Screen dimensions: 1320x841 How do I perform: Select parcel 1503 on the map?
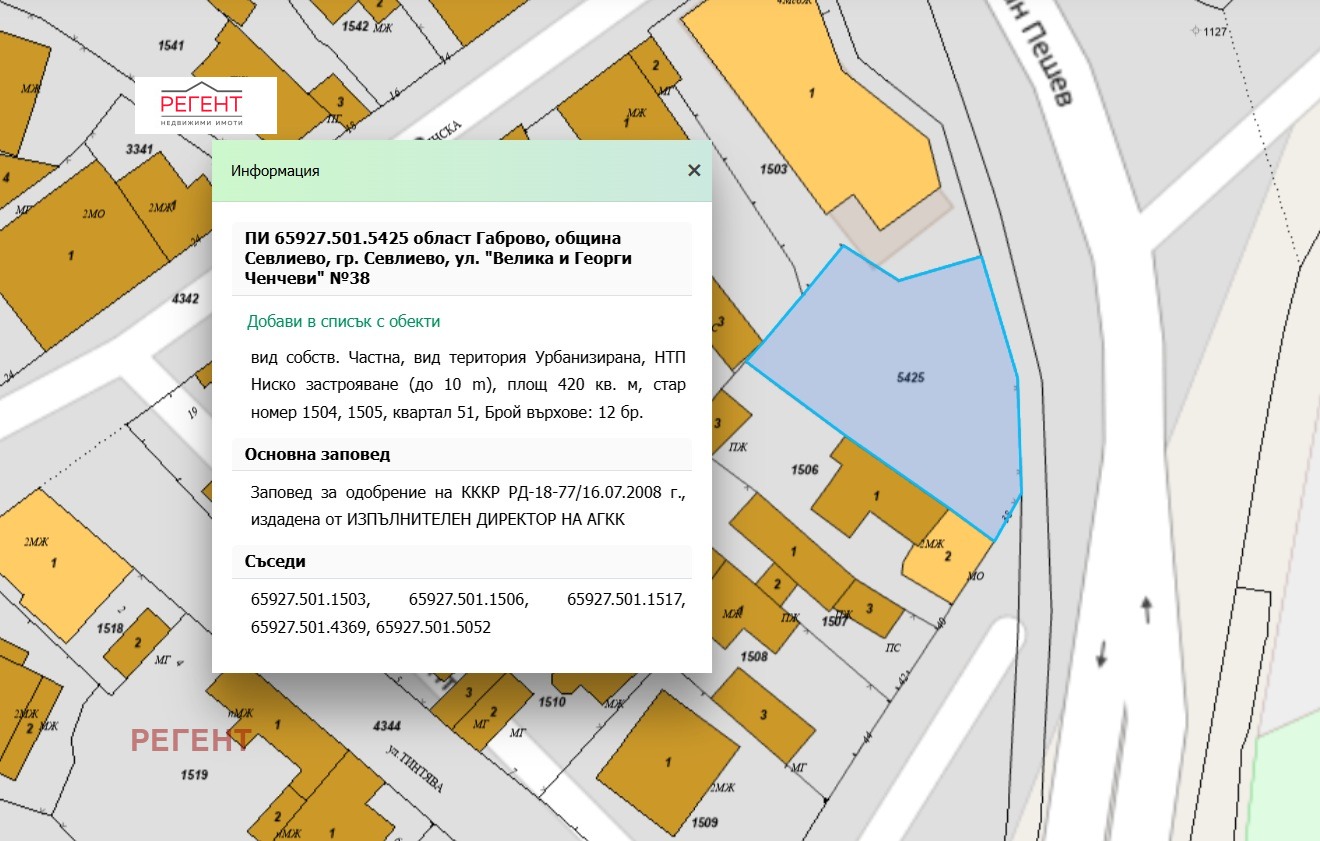pyautogui.click(x=773, y=170)
